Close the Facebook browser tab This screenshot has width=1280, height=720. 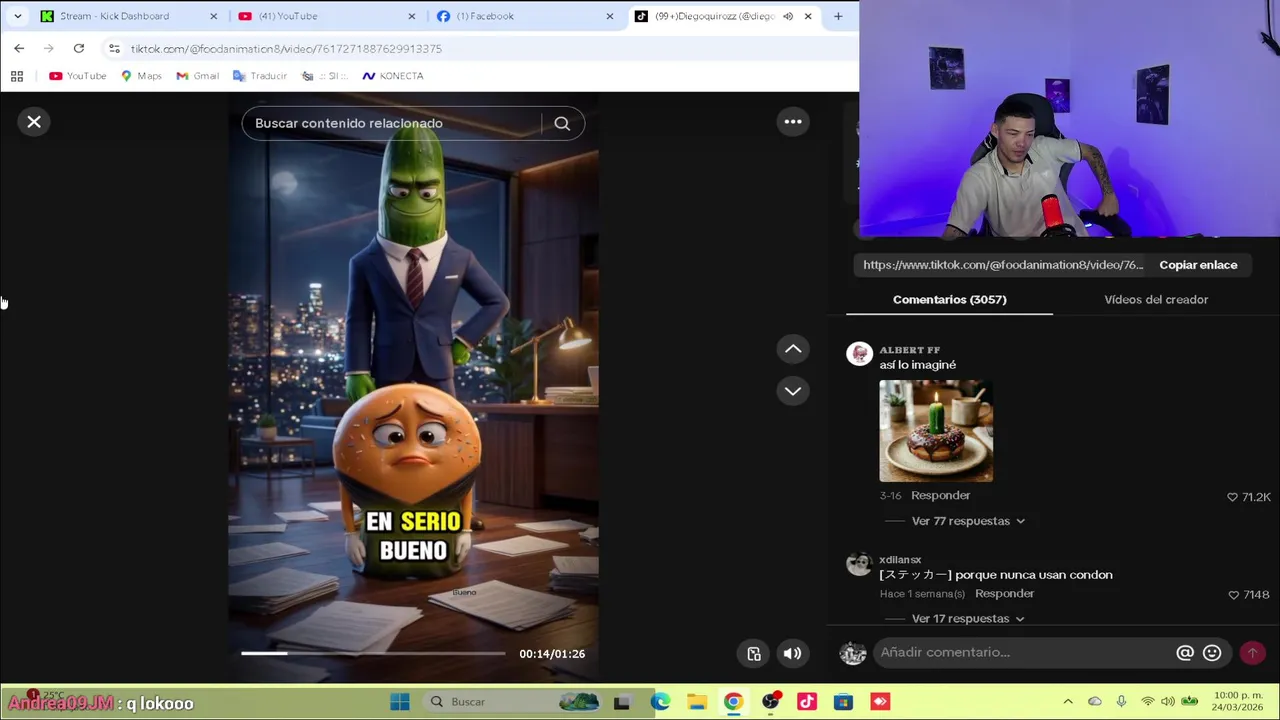coord(609,16)
